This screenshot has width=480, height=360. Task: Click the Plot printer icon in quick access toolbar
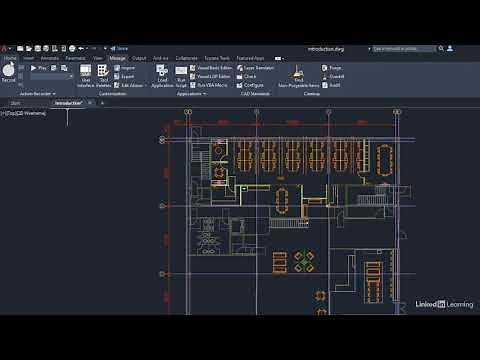click(72, 49)
